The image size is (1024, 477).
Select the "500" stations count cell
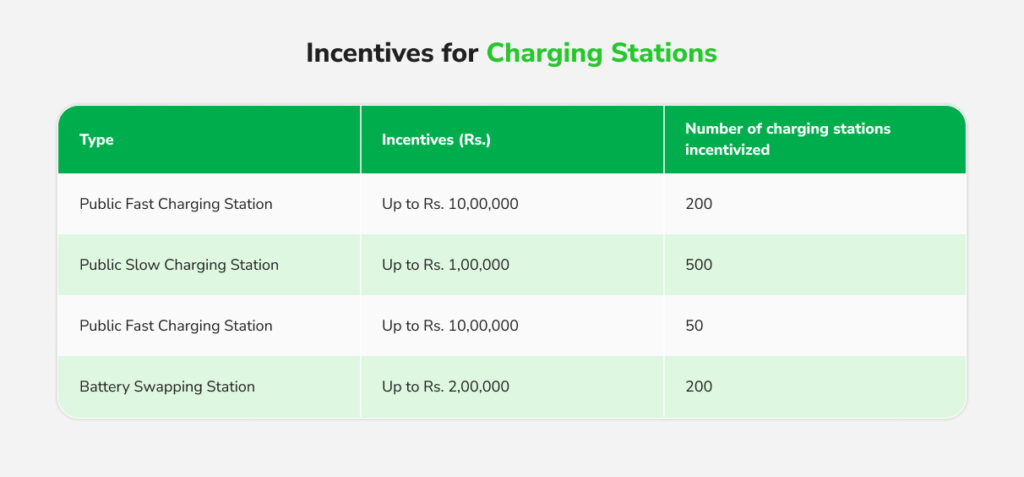point(699,265)
